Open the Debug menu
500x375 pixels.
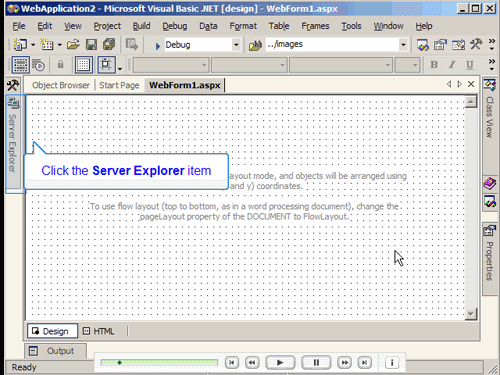tap(175, 26)
